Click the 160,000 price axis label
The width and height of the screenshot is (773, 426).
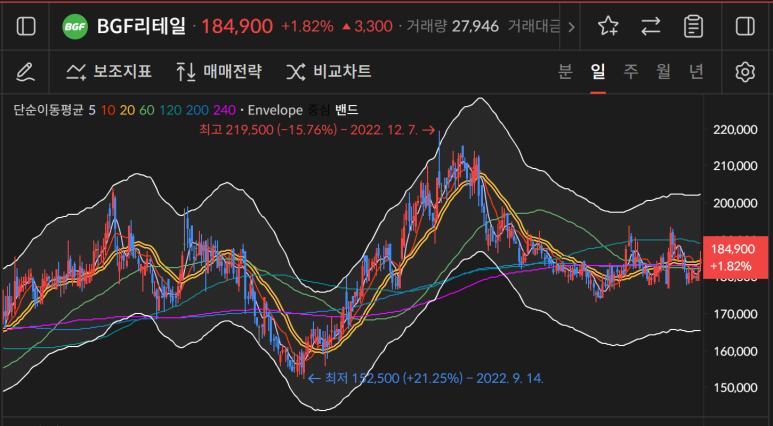(736, 351)
